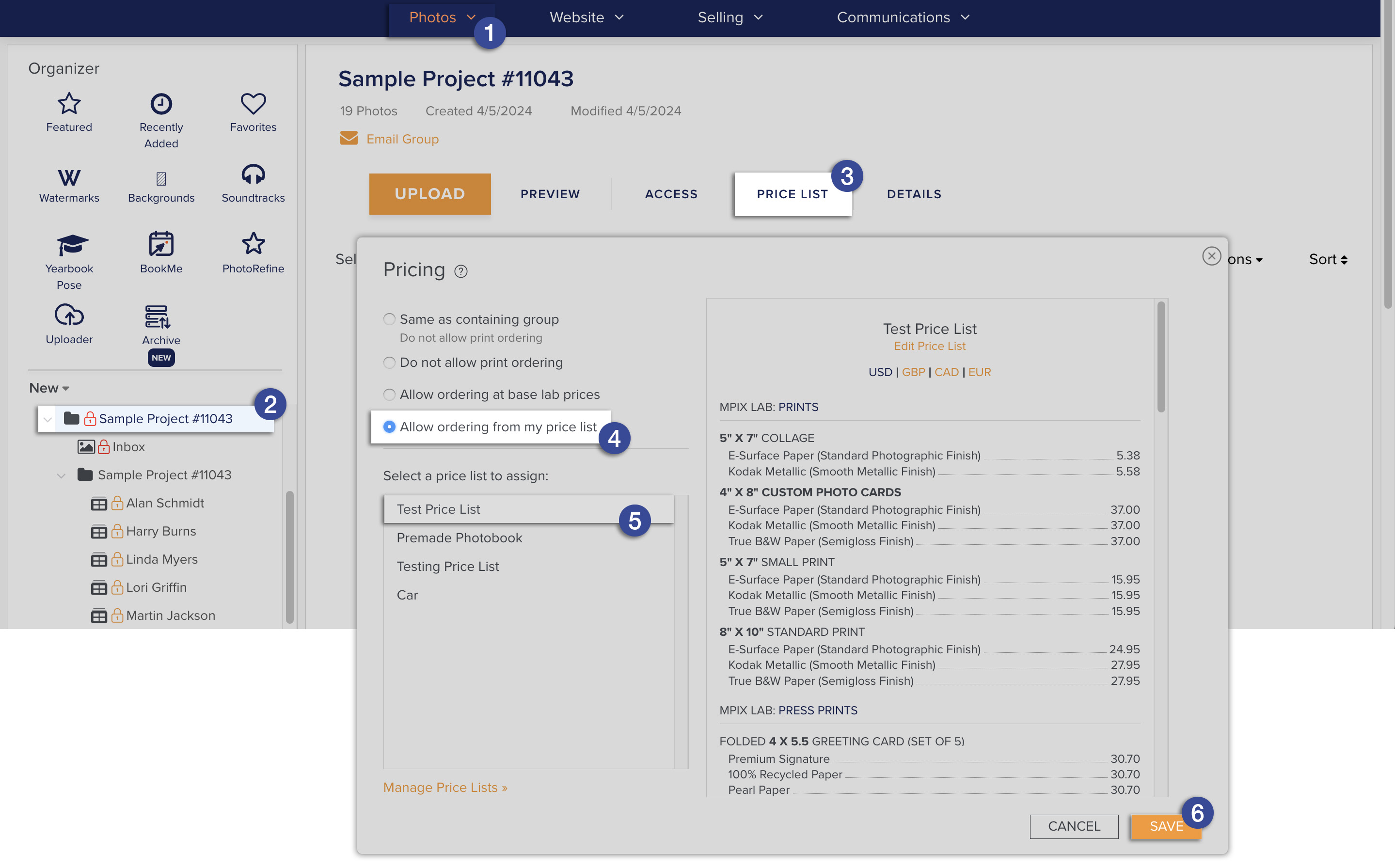
Task: Open the Archive icon
Action: 158,316
